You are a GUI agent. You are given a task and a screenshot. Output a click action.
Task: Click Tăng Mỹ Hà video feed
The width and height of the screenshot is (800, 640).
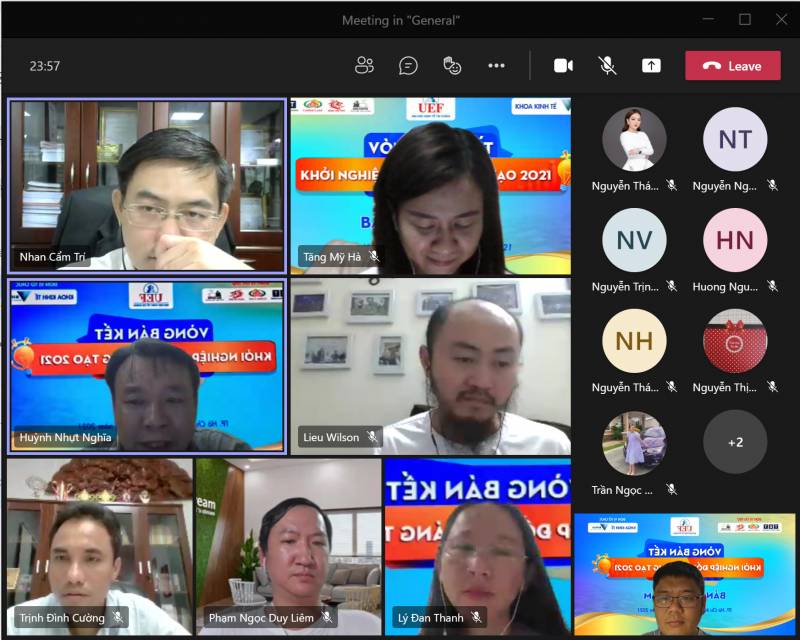(x=430, y=185)
